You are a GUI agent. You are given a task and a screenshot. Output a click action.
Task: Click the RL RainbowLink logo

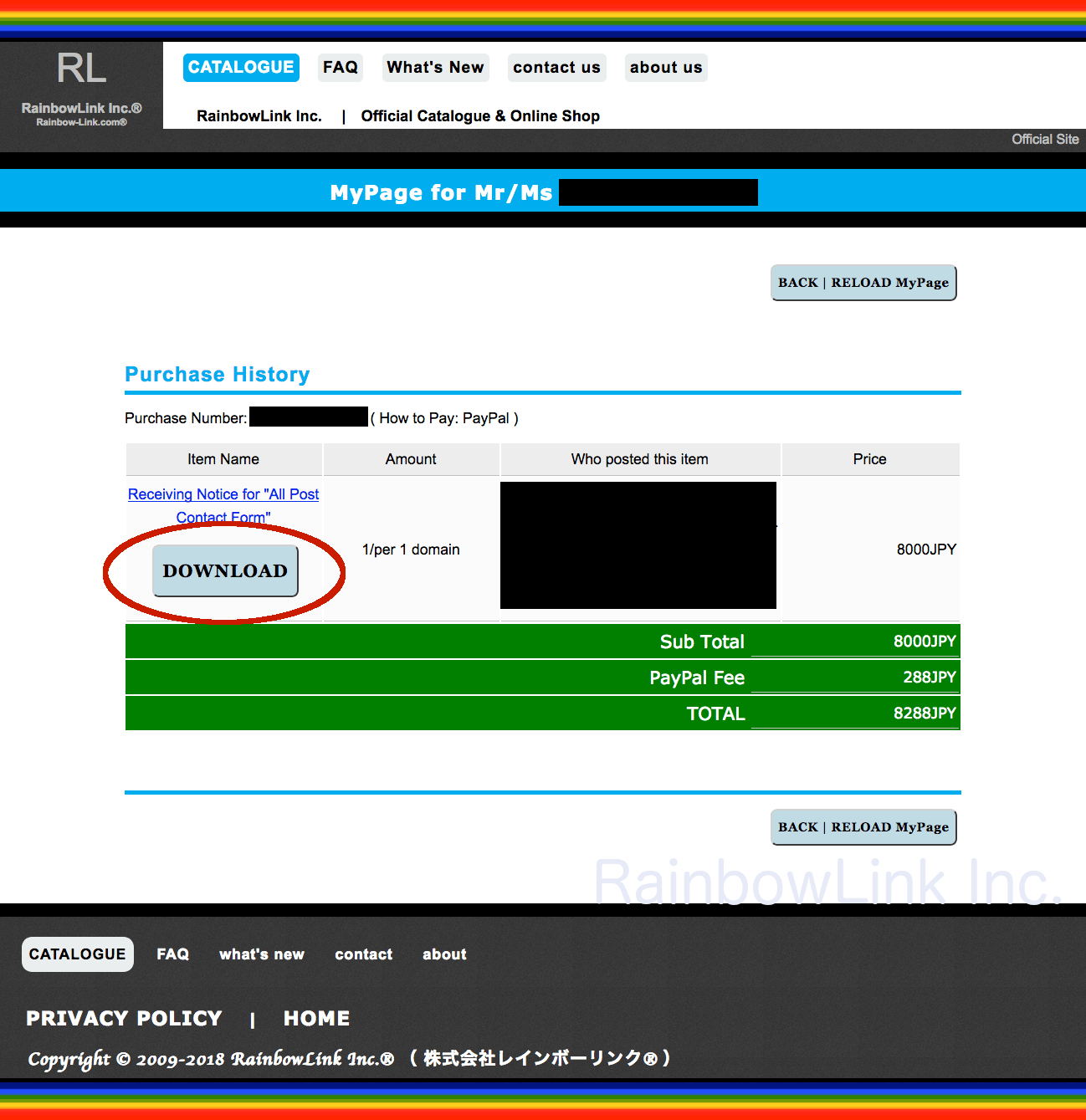(81, 86)
